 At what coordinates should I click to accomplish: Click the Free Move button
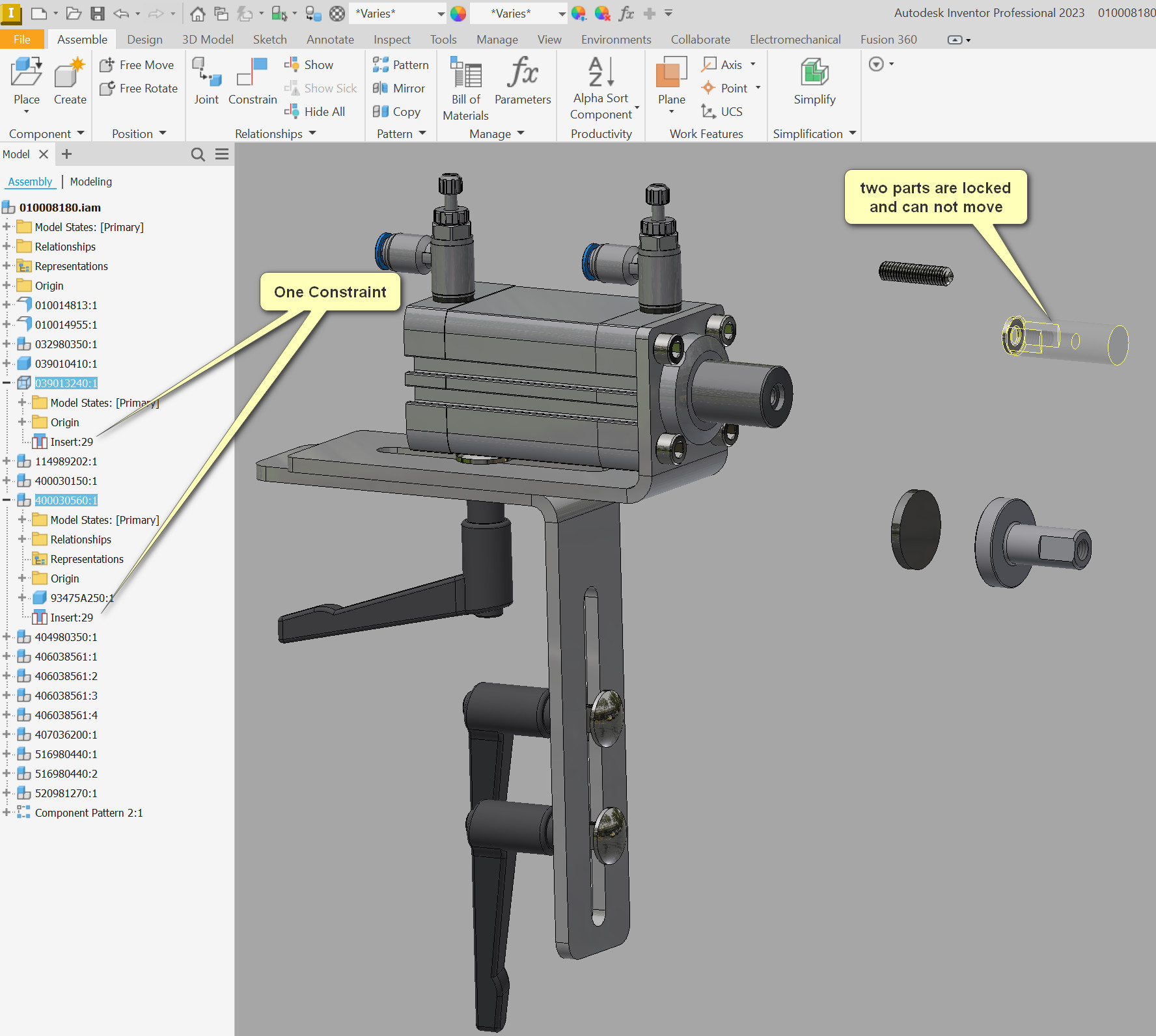[x=137, y=64]
